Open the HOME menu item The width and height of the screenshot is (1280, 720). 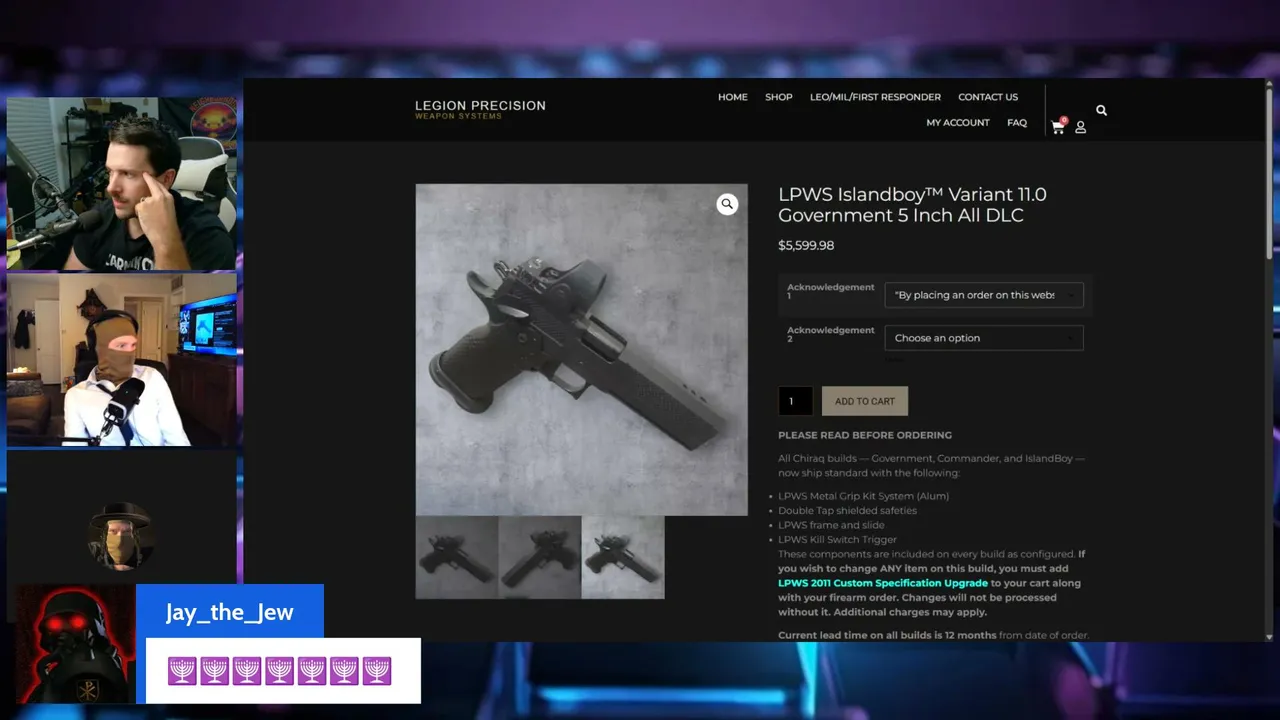coord(733,97)
